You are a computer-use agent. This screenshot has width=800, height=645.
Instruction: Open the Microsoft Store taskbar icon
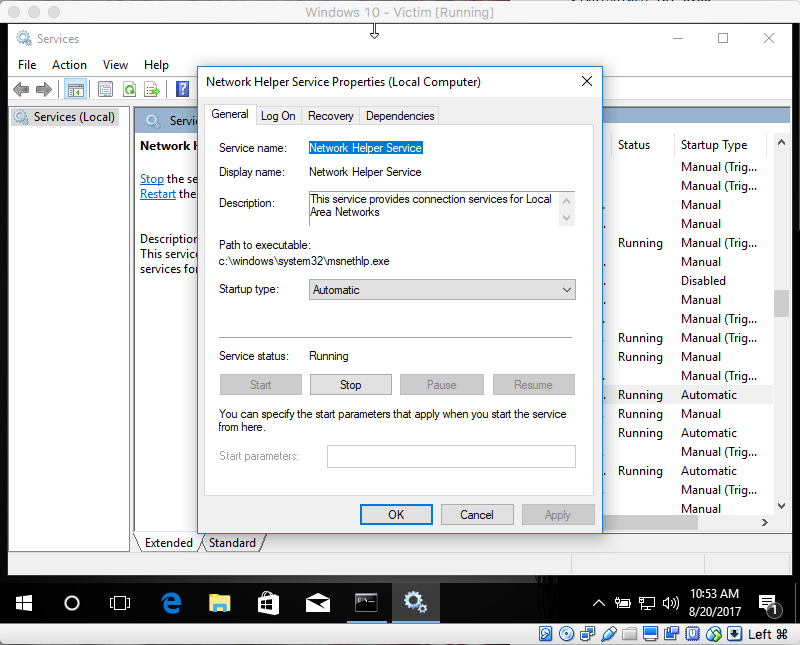pyautogui.click(x=268, y=603)
